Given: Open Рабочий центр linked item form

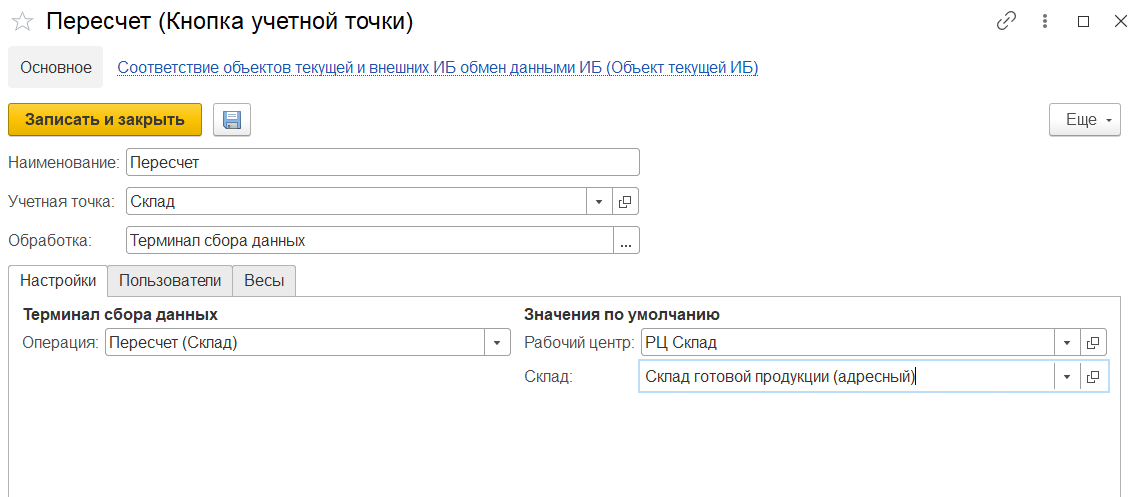Looking at the screenshot, I should coord(1093,343).
